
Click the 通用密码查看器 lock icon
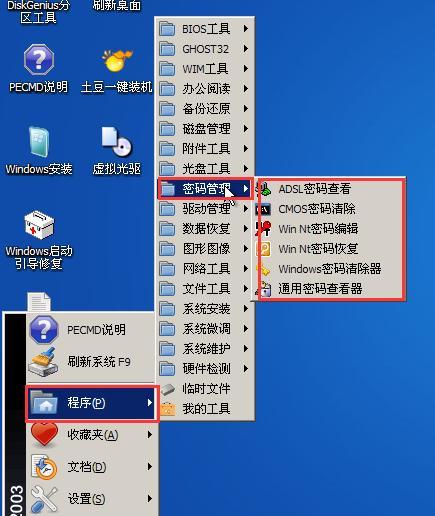pyautogui.click(x=263, y=289)
